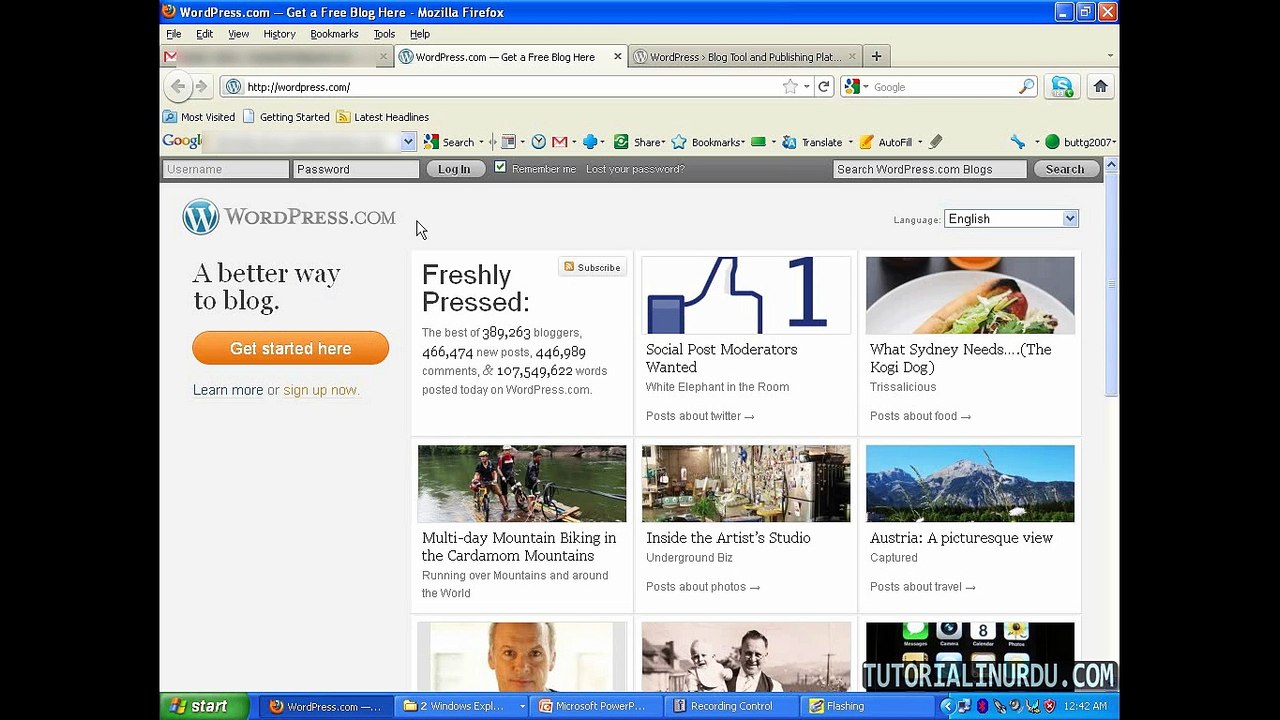Image resolution: width=1280 pixels, height=720 pixels.
Task: Click the clock icon in Google Toolbar
Action: pyautogui.click(x=539, y=142)
